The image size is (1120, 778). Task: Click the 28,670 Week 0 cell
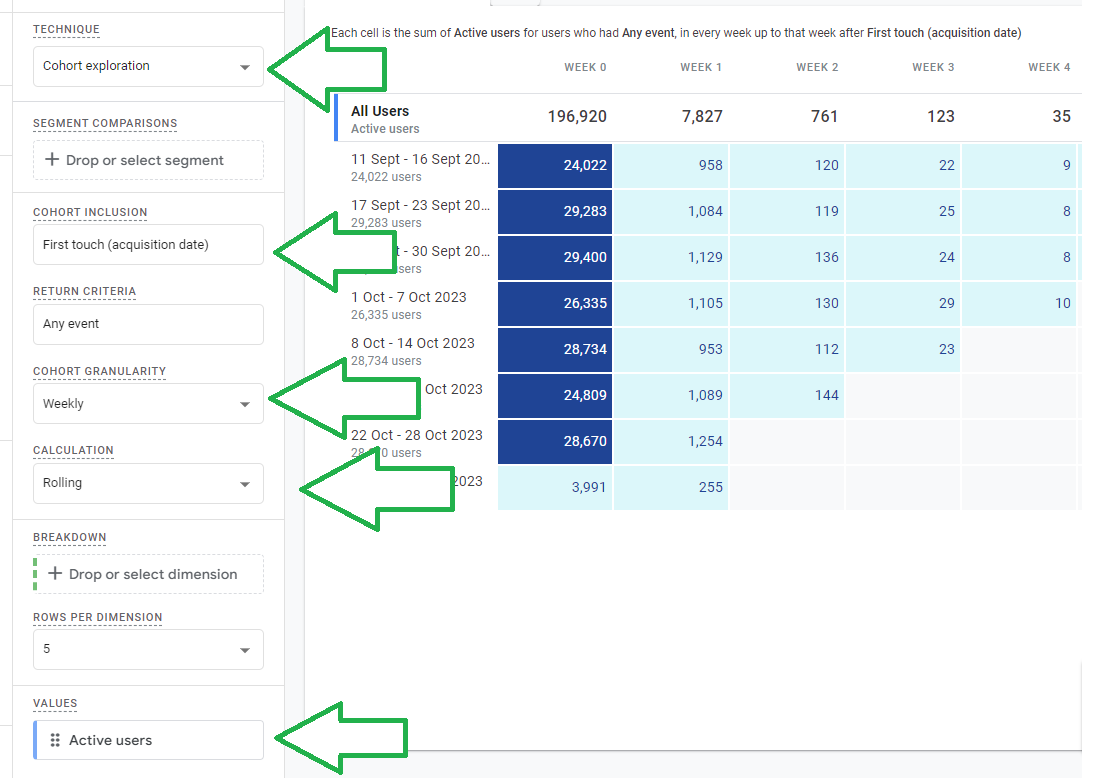[x=555, y=442]
